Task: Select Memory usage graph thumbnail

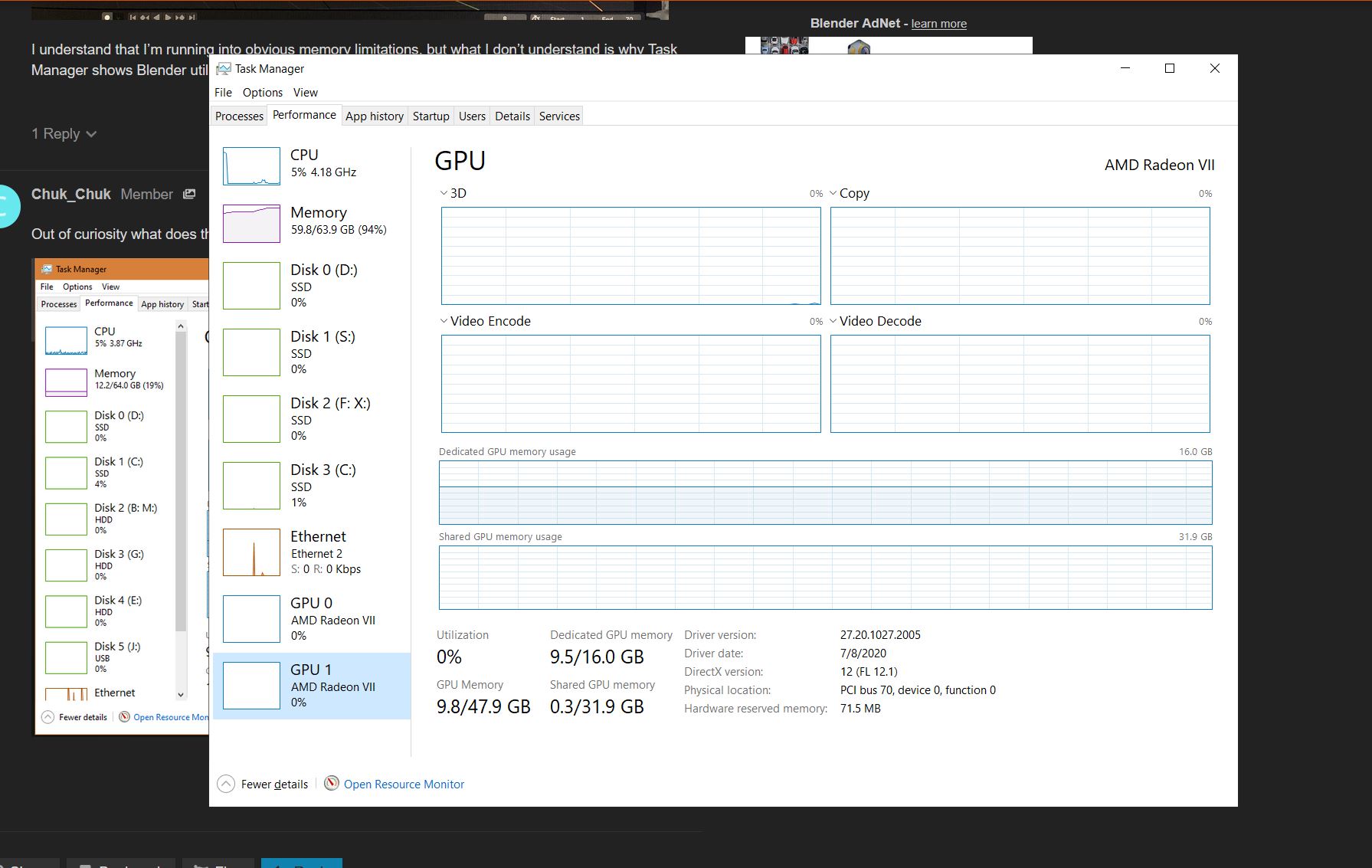Action: click(x=251, y=223)
